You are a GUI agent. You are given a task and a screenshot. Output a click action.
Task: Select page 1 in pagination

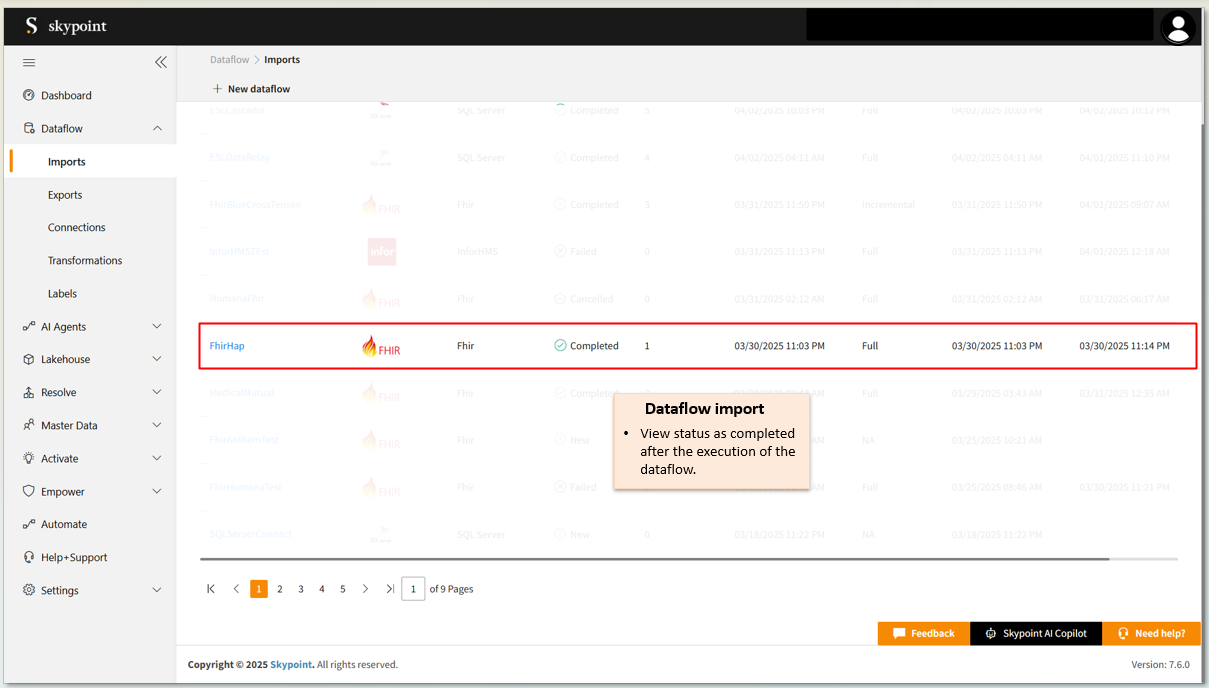[259, 589]
